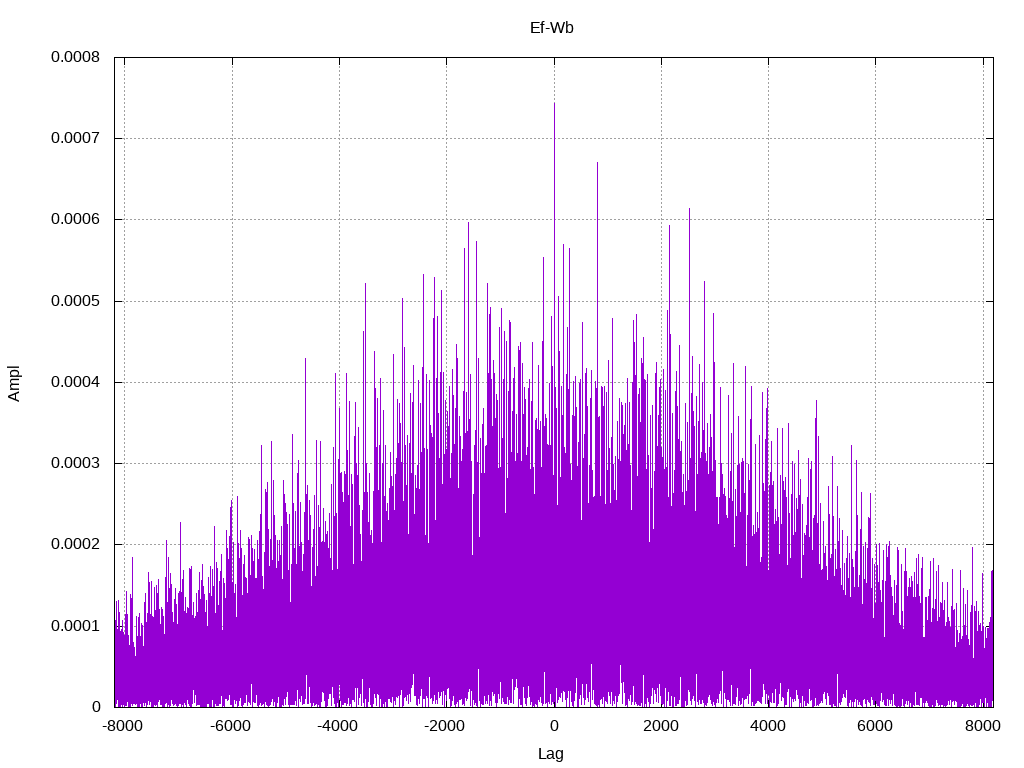Click the 0.0004 y-axis tick label
The width and height of the screenshot is (1024, 768).
(76, 382)
